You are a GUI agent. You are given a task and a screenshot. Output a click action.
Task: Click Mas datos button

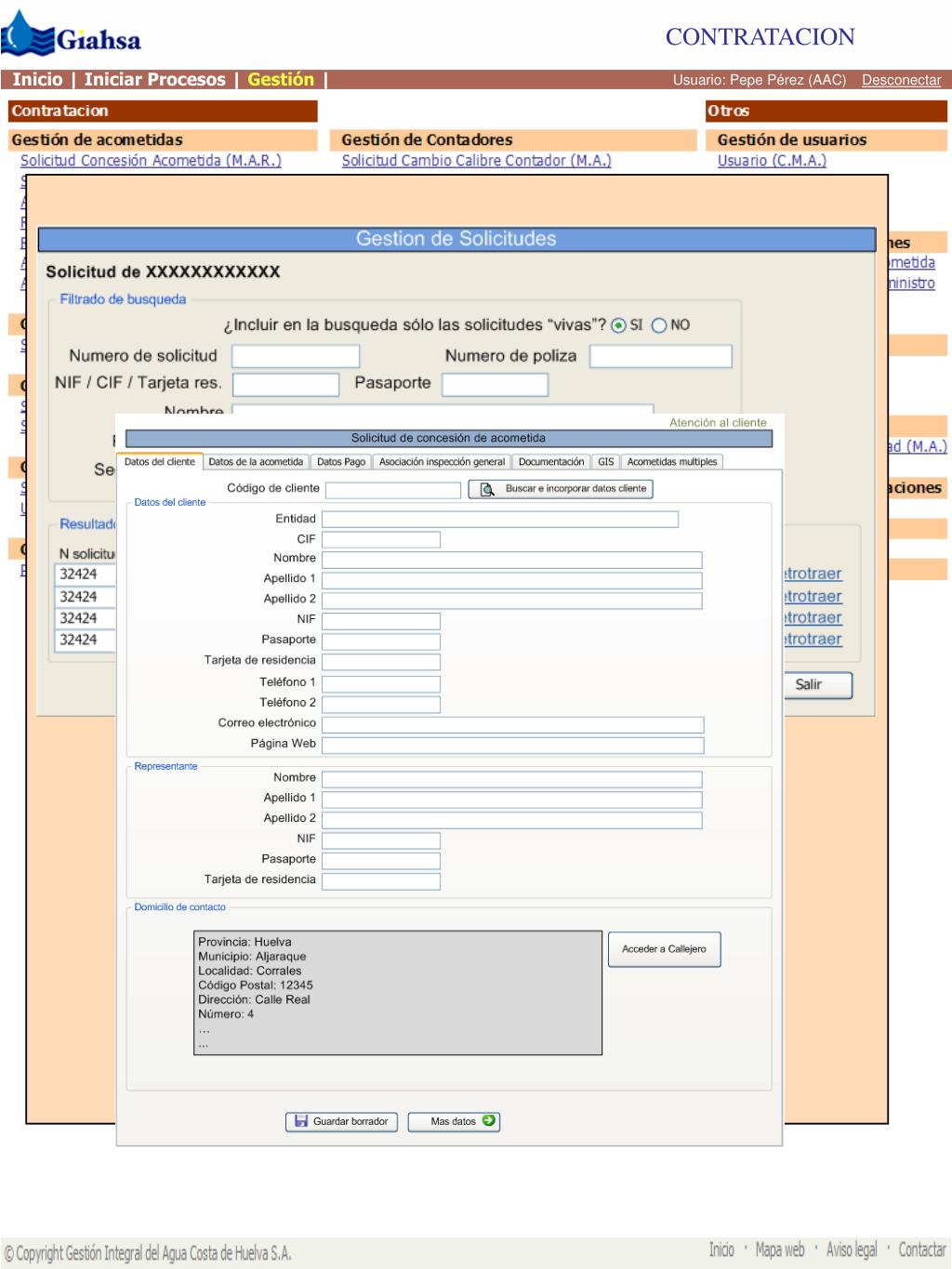454,1121
